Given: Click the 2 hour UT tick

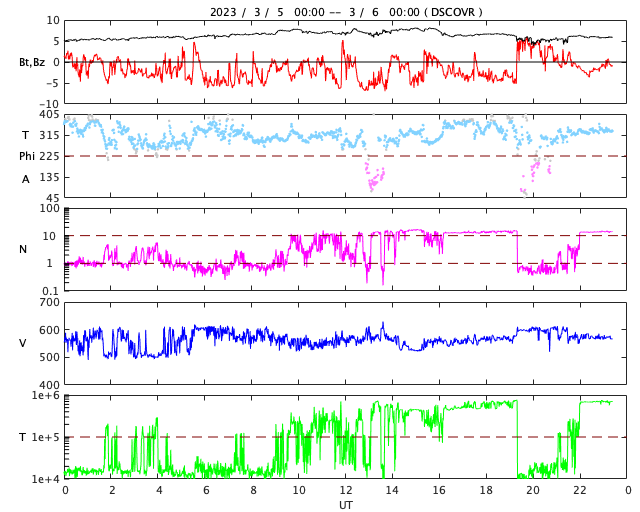Looking at the screenshot, I should pyautogui.click(x=112, y=490).
